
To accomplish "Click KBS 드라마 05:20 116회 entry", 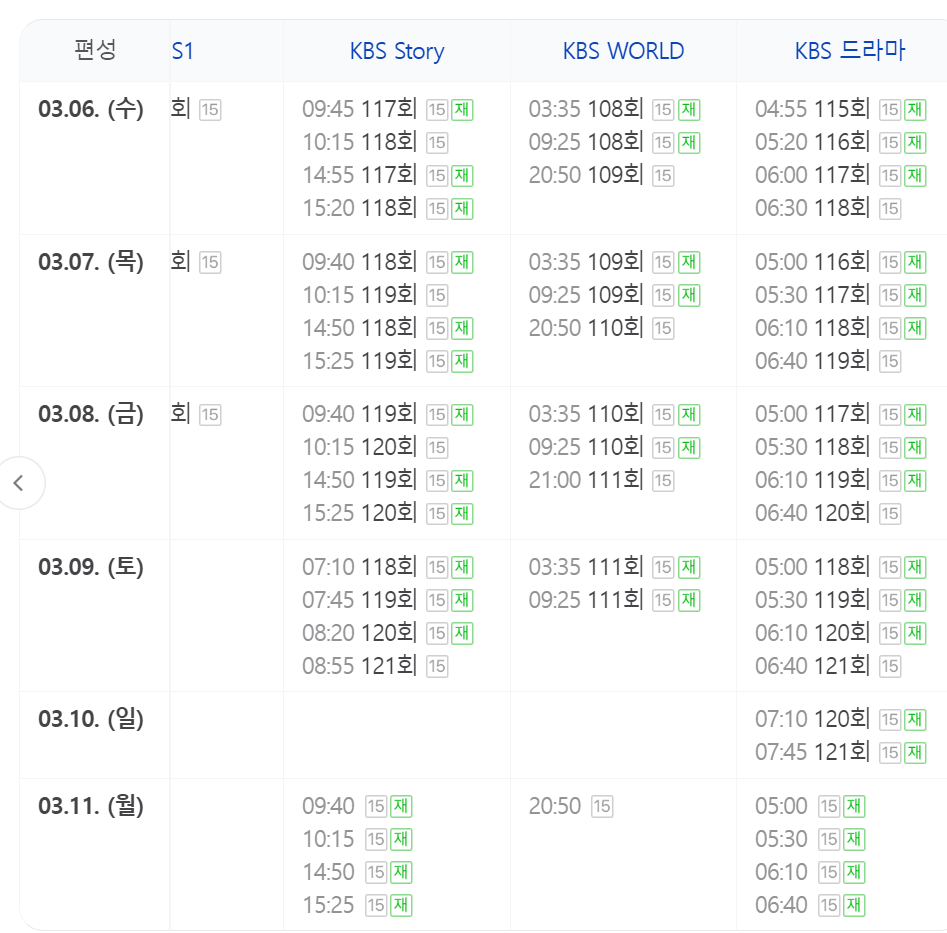I will 840,143.
